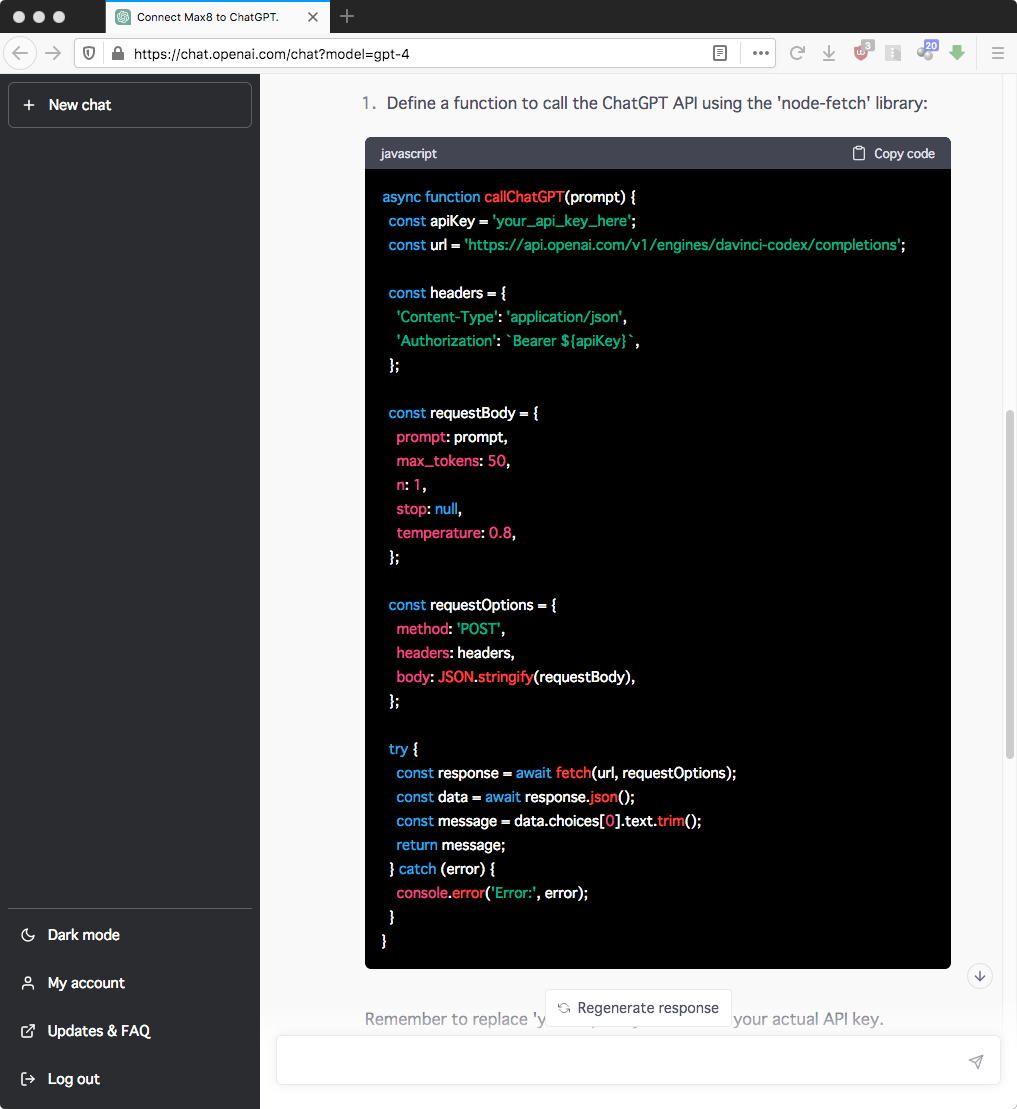This screenshot has width=1017, height=1109.
Task: Click the page vertical scrollbar
Action: 1009,580
